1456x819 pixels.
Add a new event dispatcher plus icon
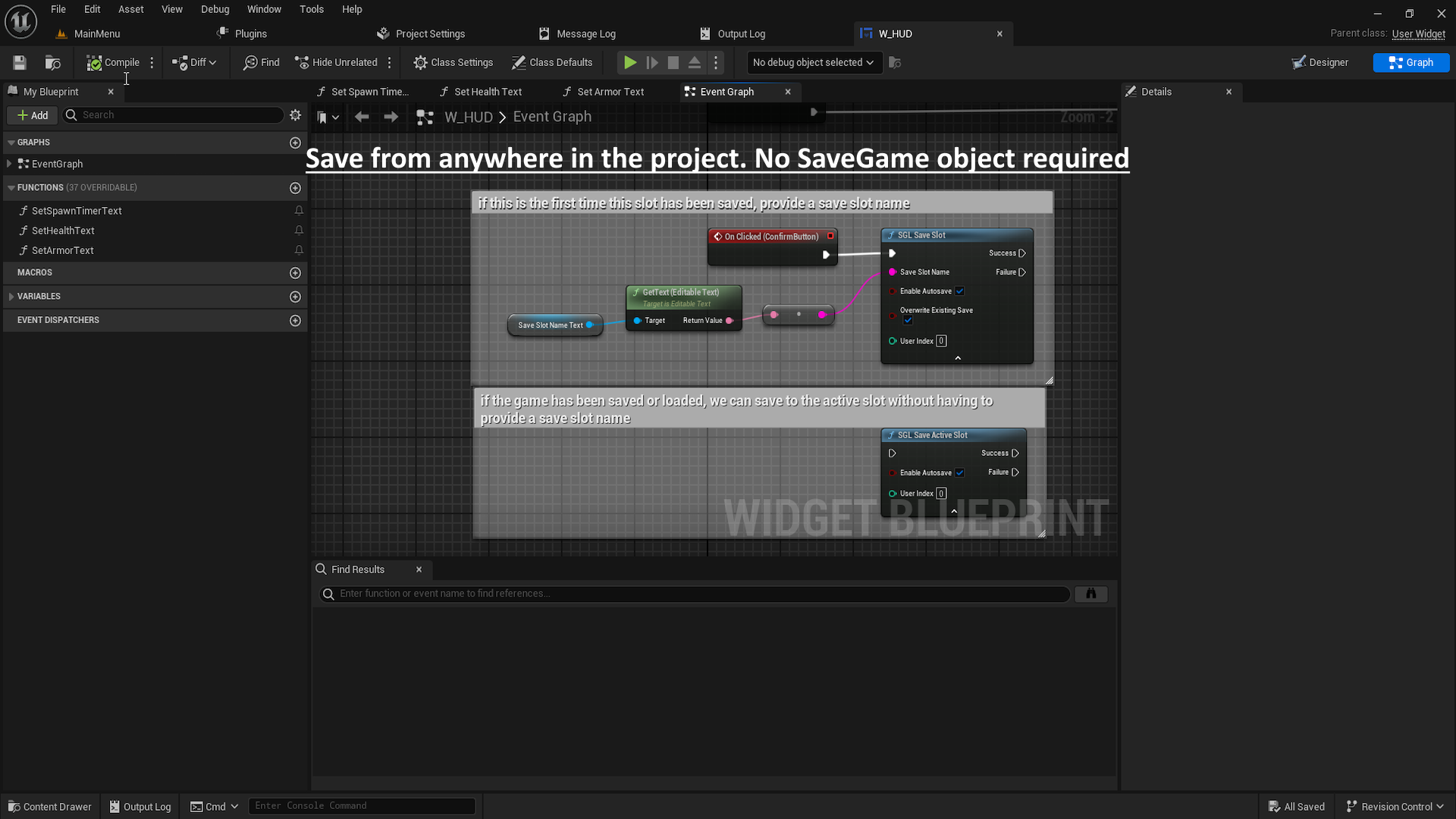coord(295,321)
